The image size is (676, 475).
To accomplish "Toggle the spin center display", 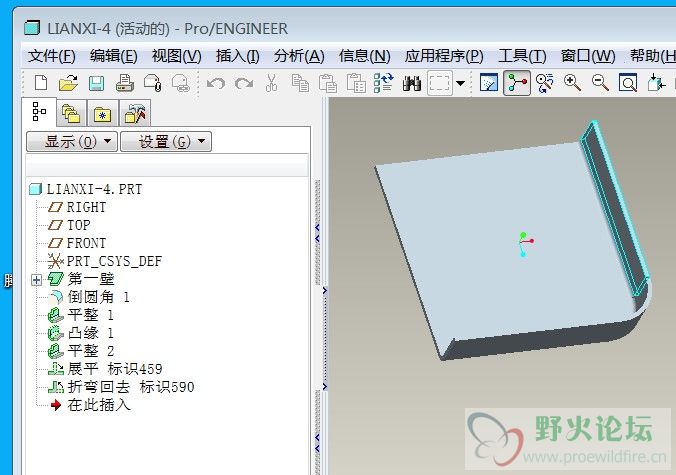I will (x=517, y=82).
